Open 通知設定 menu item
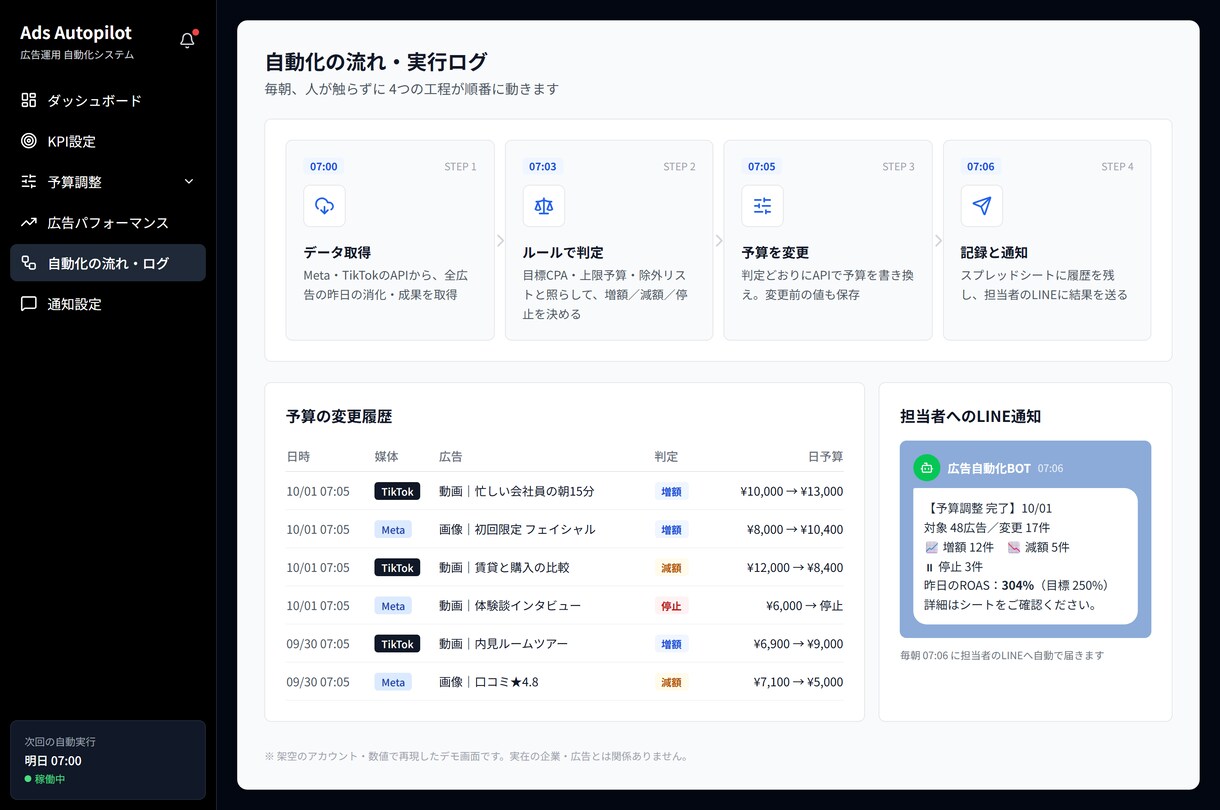Screen dimensions: 1220x810 pos(108,304)
